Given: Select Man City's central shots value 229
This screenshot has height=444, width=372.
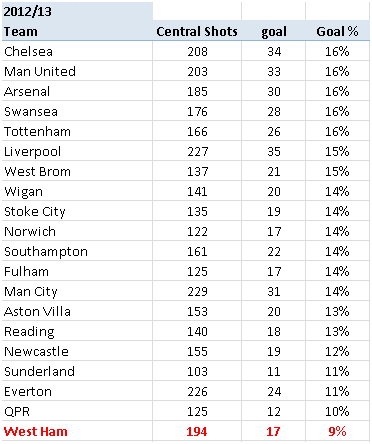Looking at the screenshot, I should (x=197, y=291).
